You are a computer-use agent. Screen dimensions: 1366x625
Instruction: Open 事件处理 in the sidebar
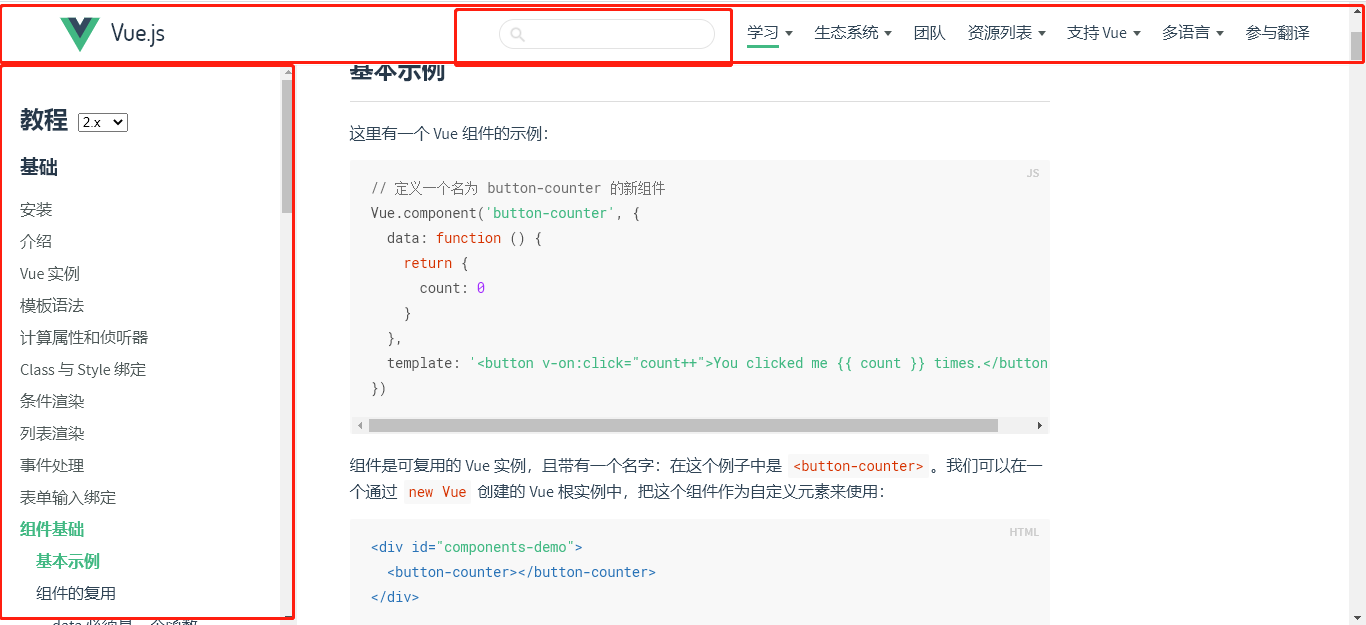coord(52,466)
